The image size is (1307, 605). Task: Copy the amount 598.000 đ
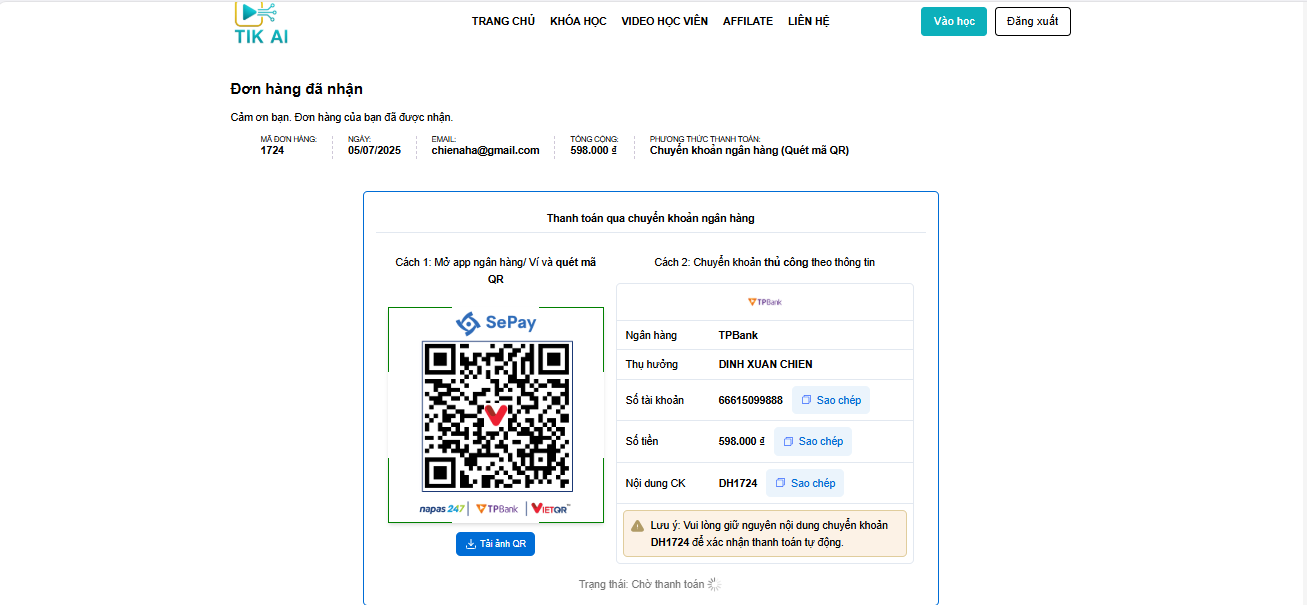pos(812,441)
